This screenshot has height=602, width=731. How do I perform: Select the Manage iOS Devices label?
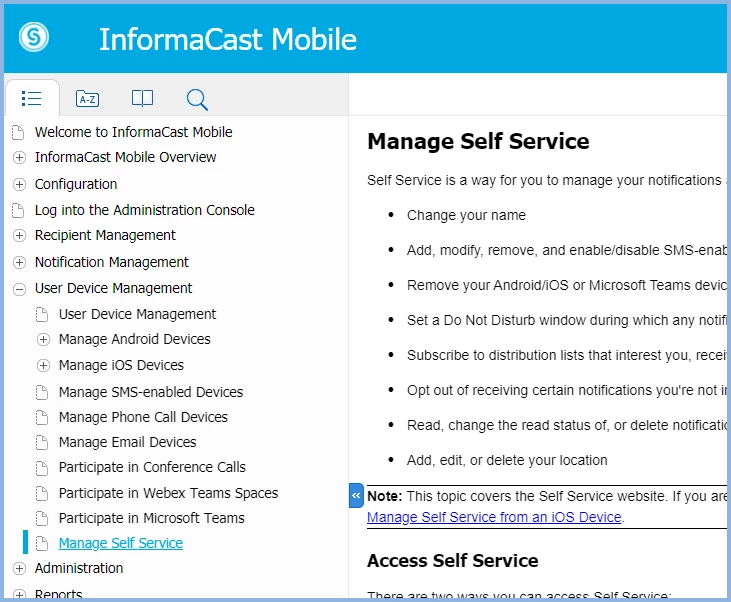click(x=121, y=366)
